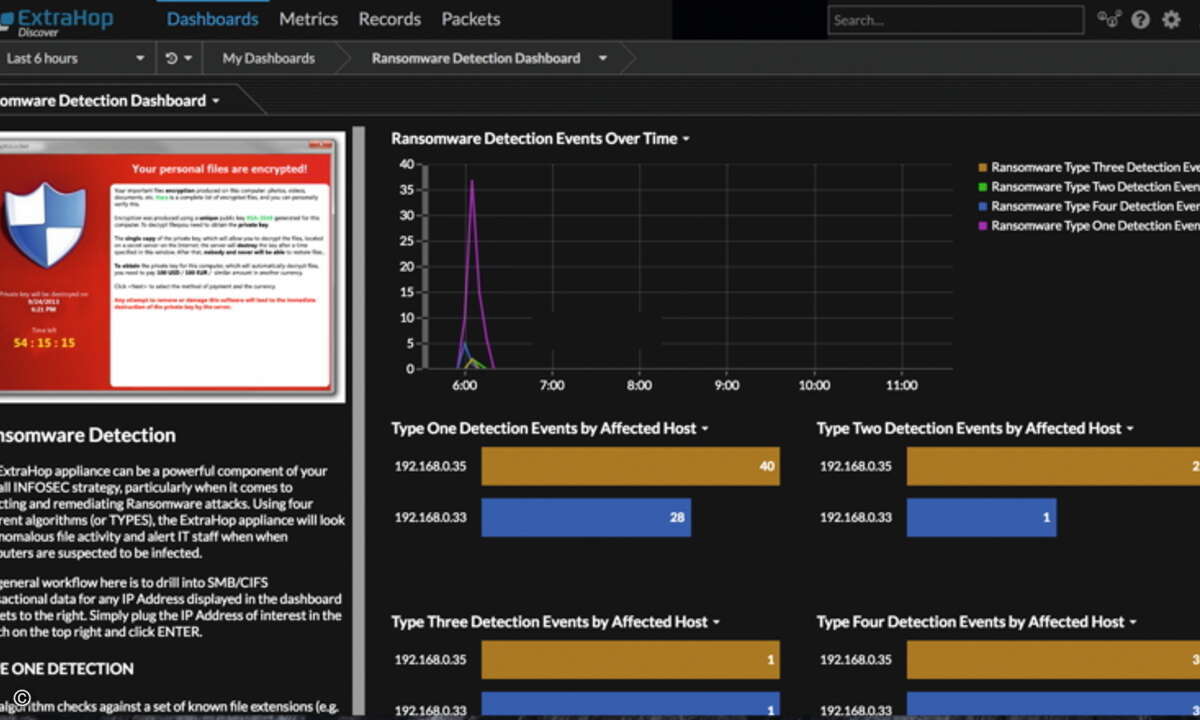This screenshot has height=720, width=1200.
Task: Open the system health icon
Action: pos(1108,19)
